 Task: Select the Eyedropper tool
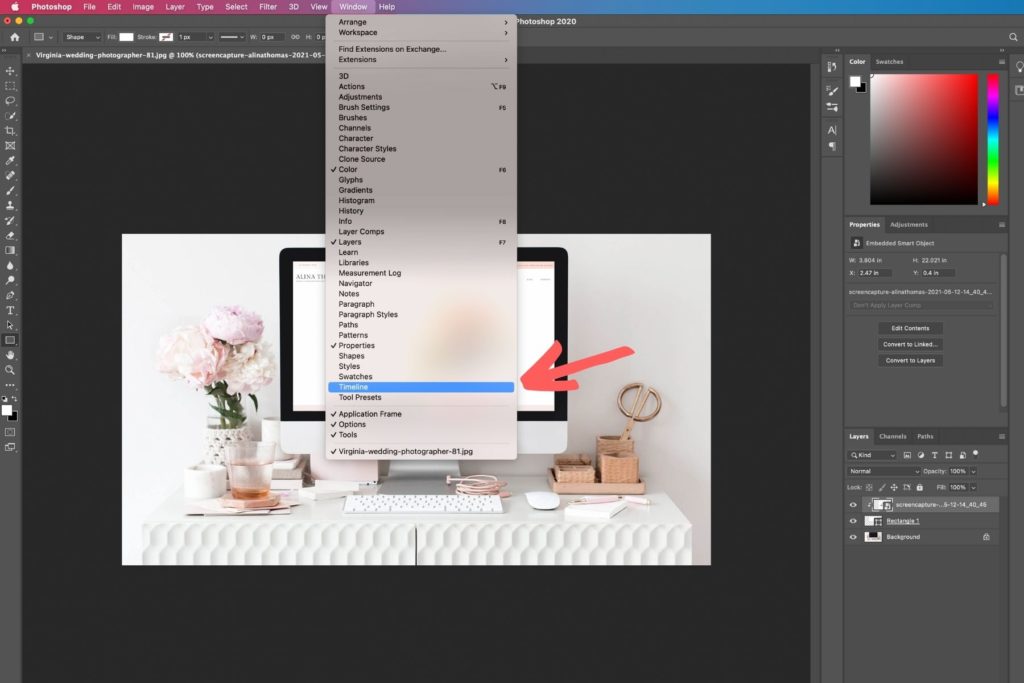[x=12, y=160]
